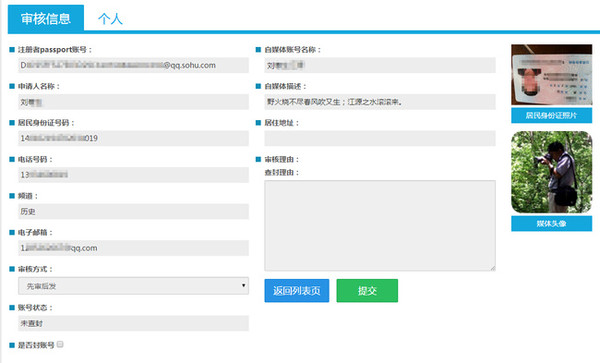Click the empty 居住地址 field
The width and height of the screenshot is (600, 363).
[380, 138]
